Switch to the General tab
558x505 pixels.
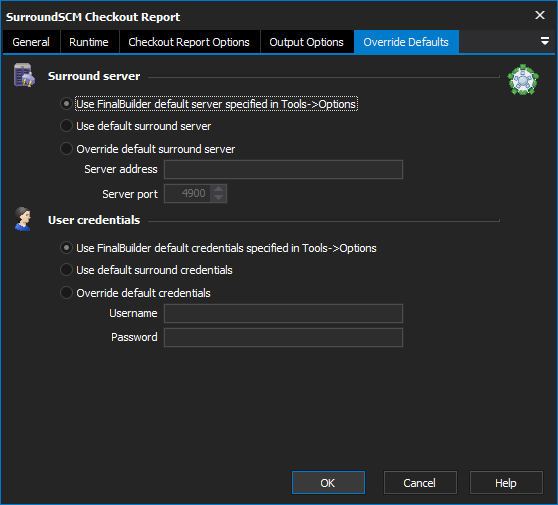click(31, 42)
